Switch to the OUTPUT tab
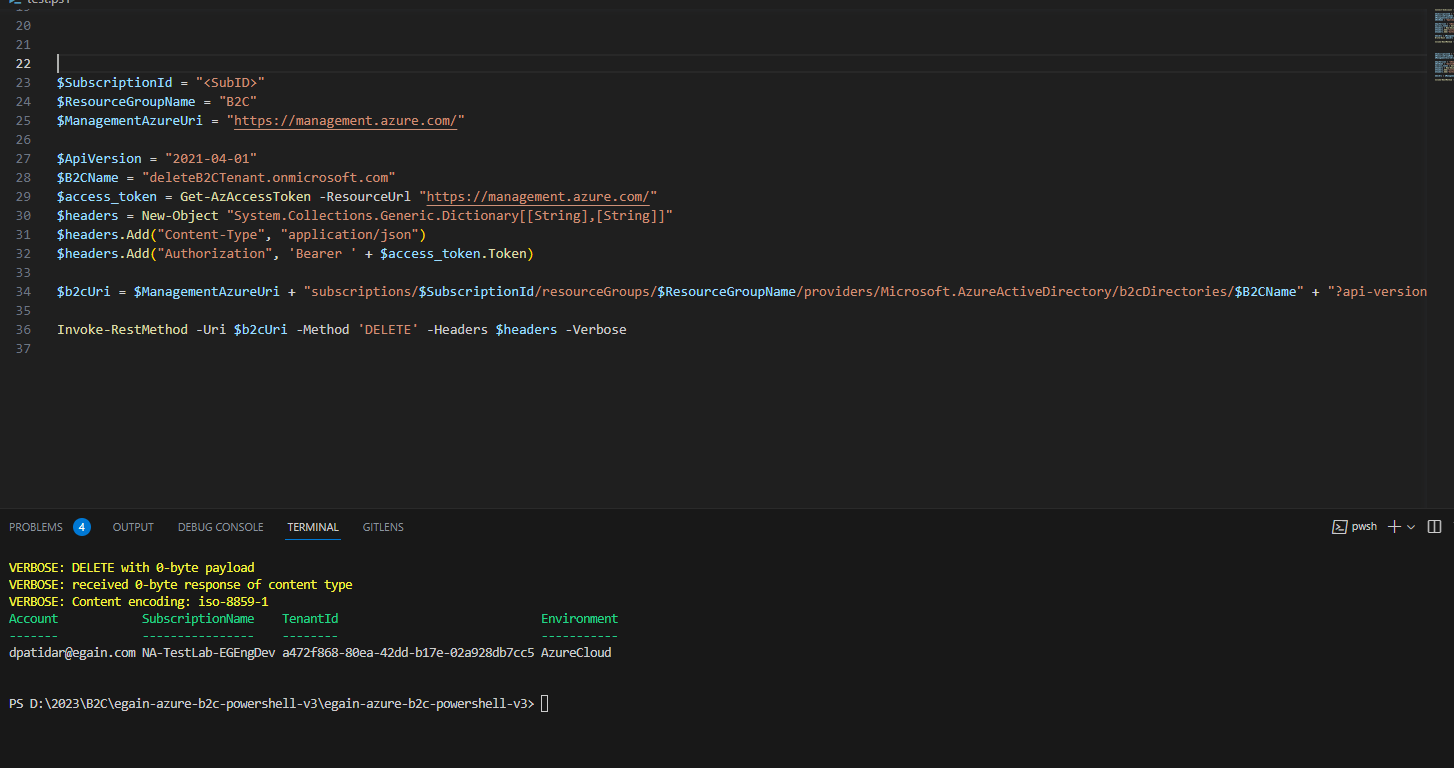Viewport: 1454px width, 768px height. pos(133,527)
